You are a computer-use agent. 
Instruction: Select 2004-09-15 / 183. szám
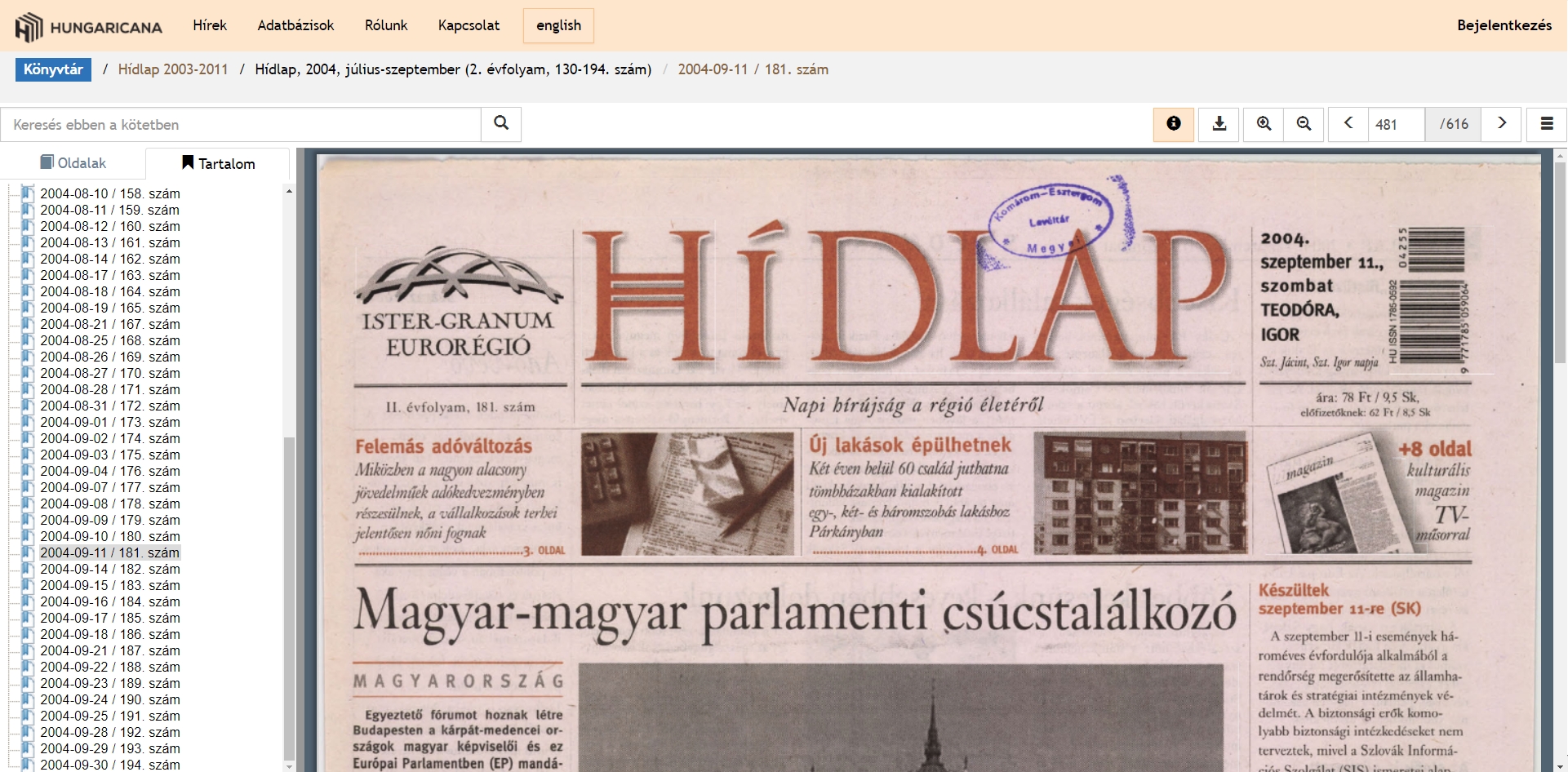pyautogui.click(x=110, y=585)
